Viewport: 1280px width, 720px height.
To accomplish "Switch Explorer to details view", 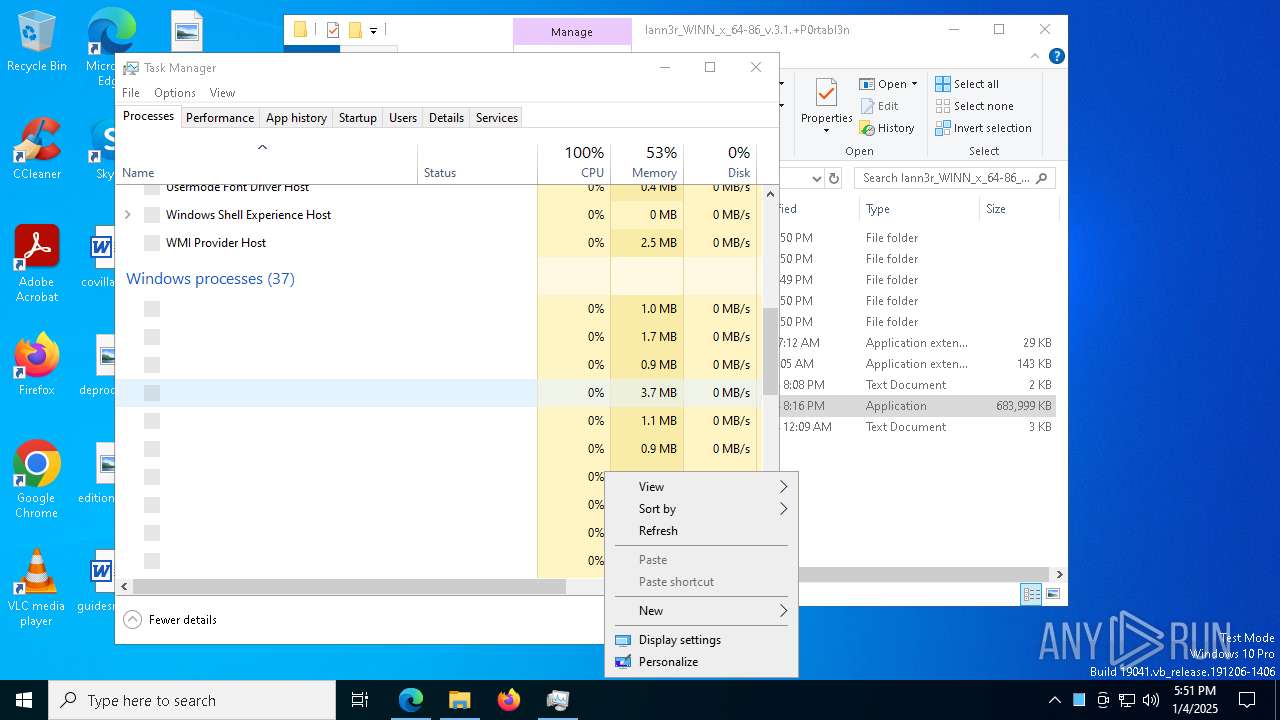I will point(1031,594).
